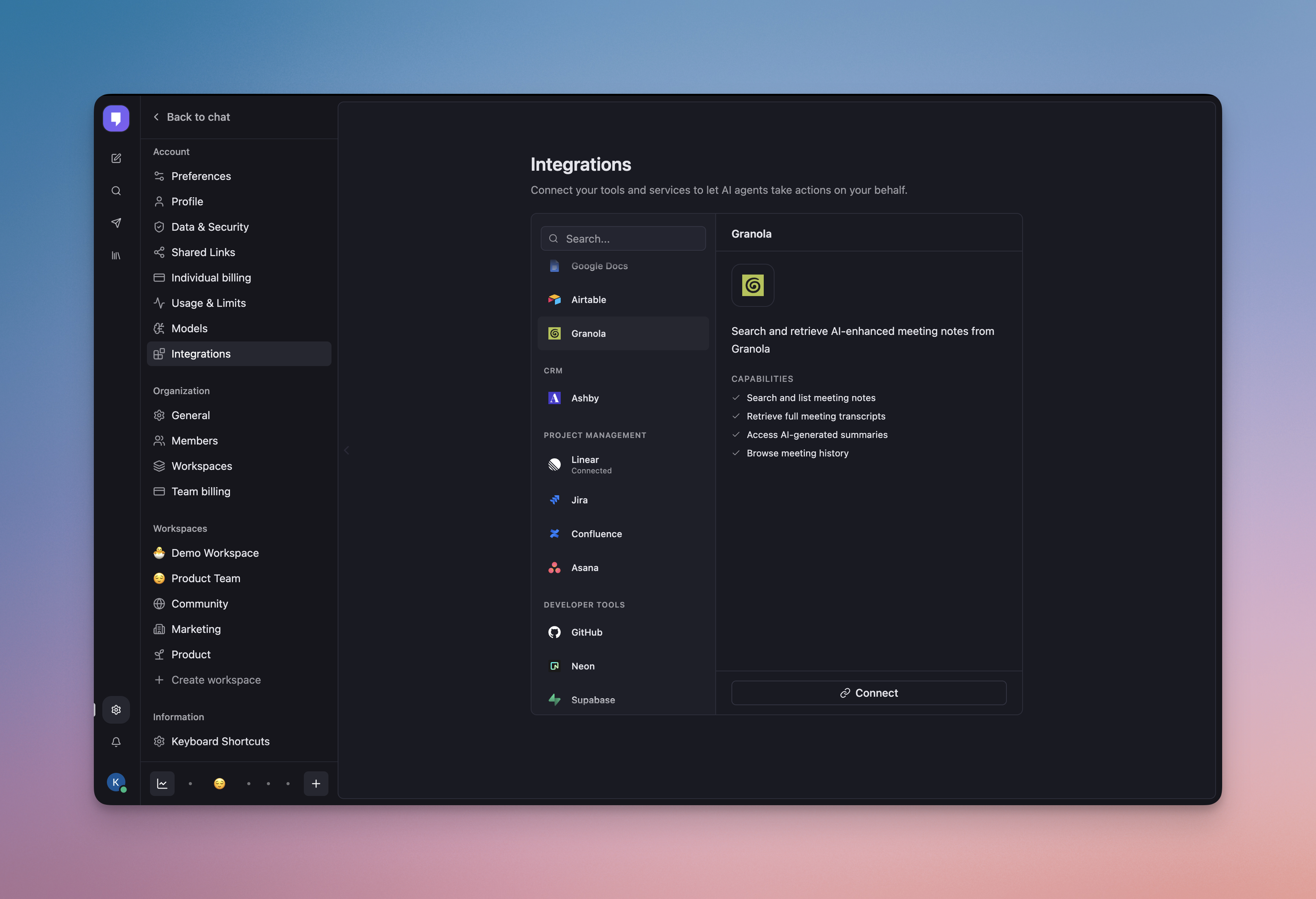The width and height of the screenshot is (1316, 899).
Task: Open Members page
Action: [x=239, y=440]
